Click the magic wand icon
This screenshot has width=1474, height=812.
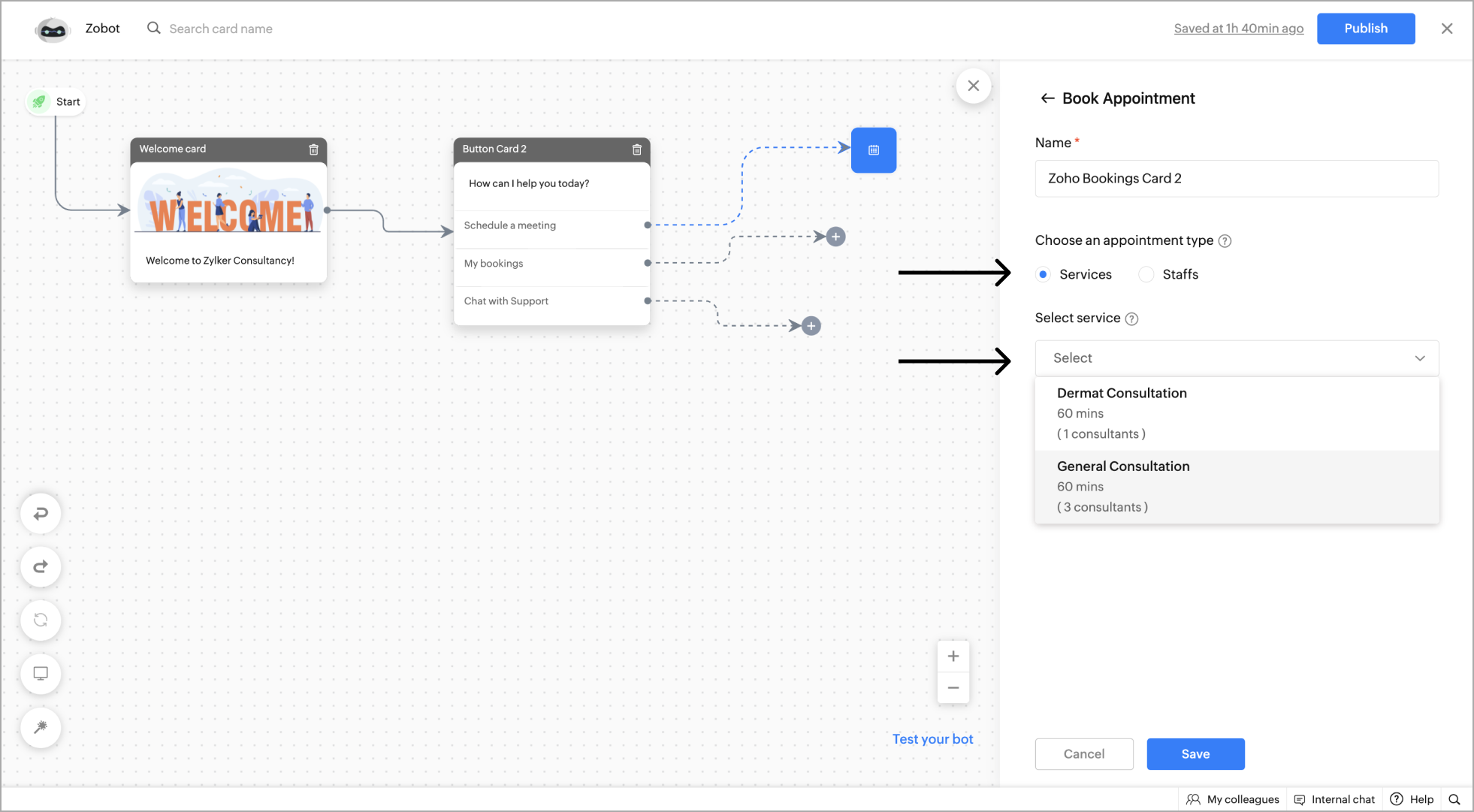(x=41, y=726)
